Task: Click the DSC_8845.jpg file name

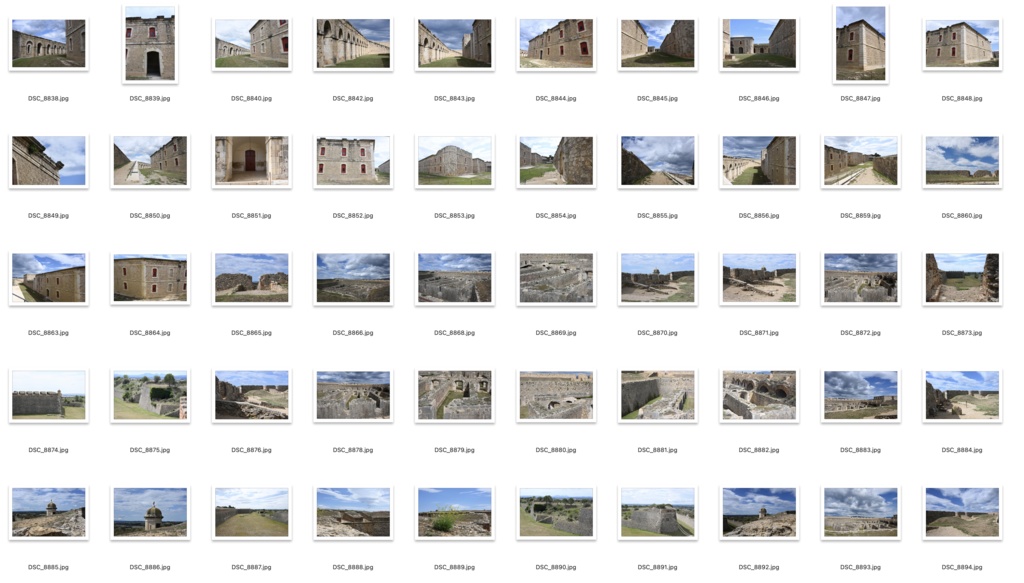Action: pos(658,99)
